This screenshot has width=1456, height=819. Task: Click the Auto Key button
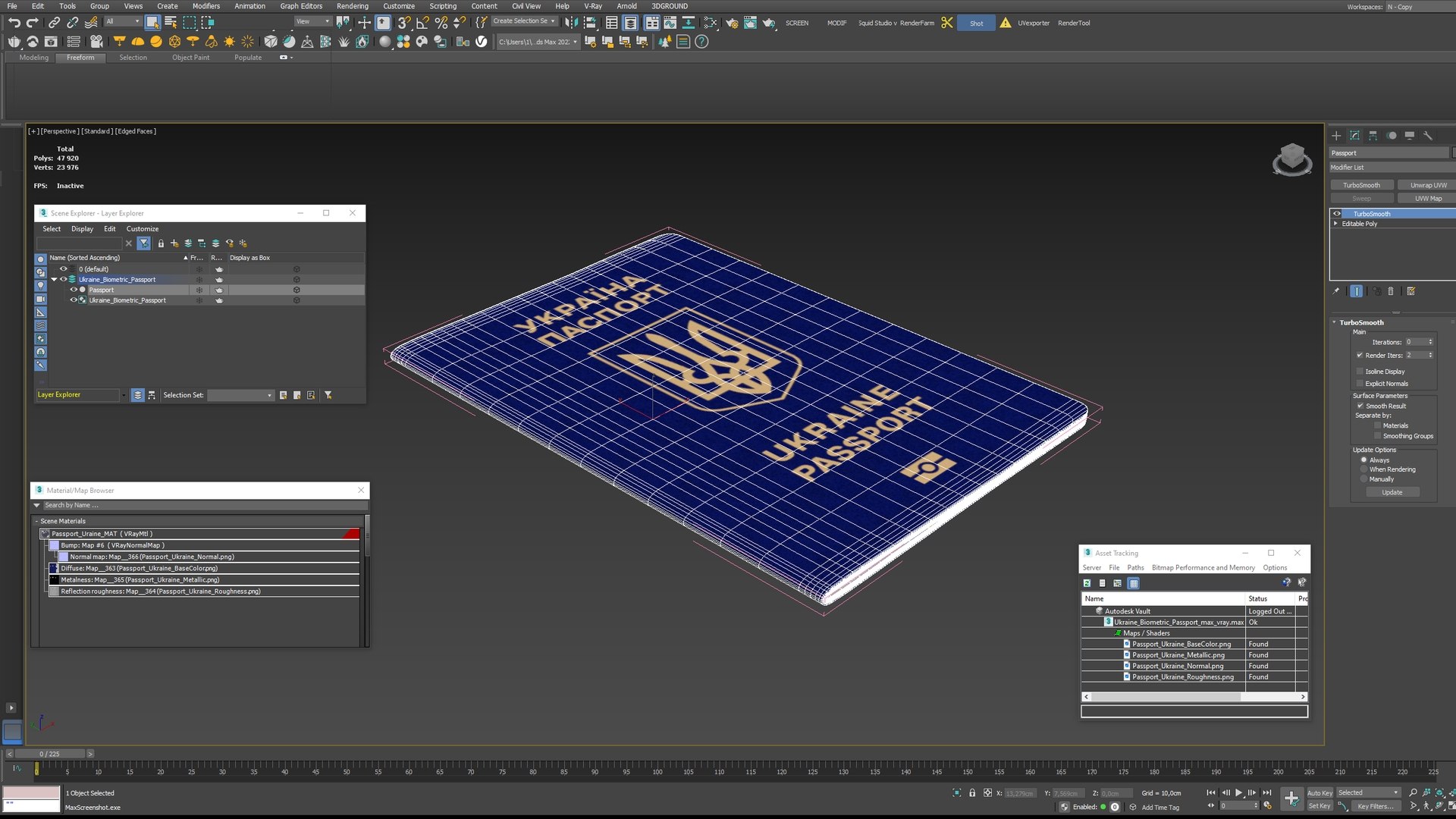click(1319, 793)
